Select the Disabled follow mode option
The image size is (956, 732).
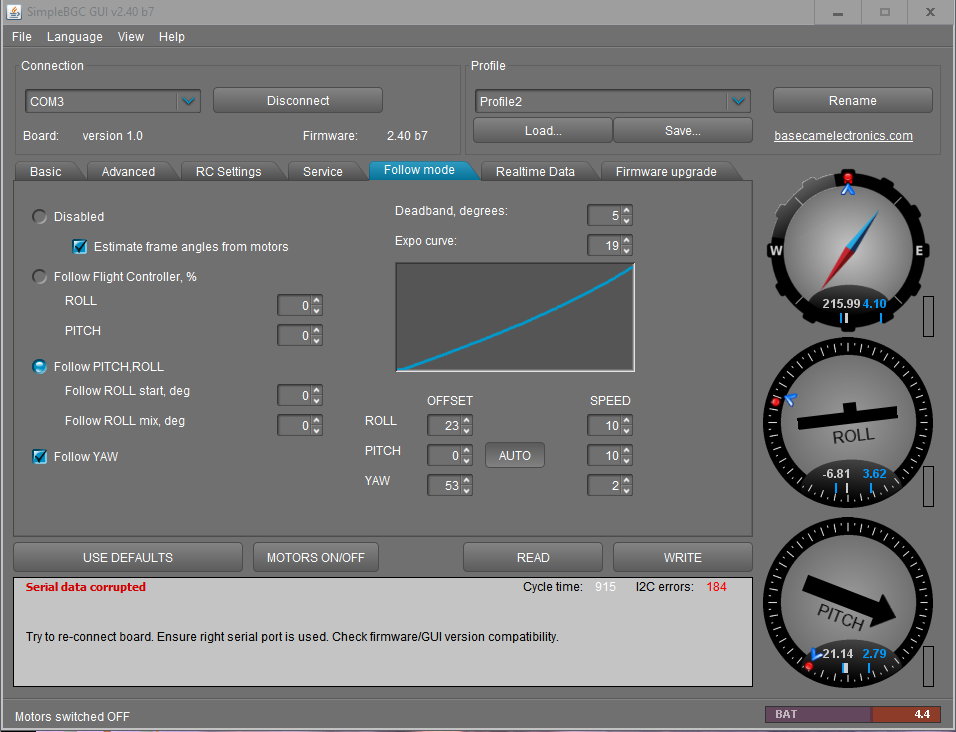pos(40,217)
